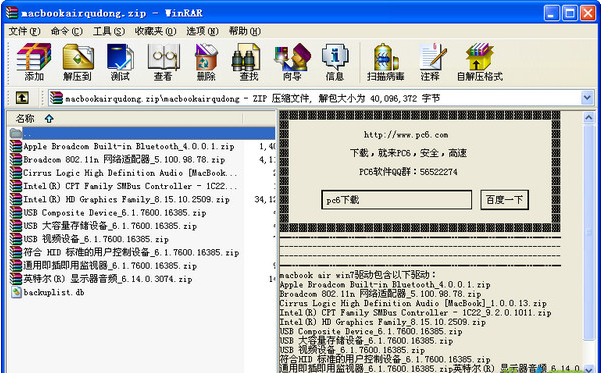Image resolution: width=602 pixels, height=373 pixels.
Task: Open the 帮助(H) menu
Action: (x=245, y=31)
